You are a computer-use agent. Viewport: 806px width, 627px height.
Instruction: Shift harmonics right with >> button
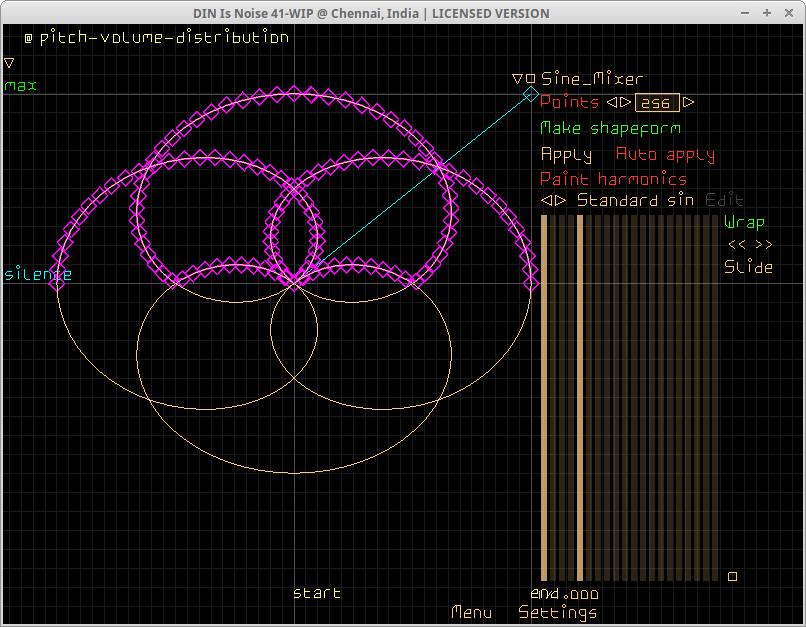tap(763, 244)
